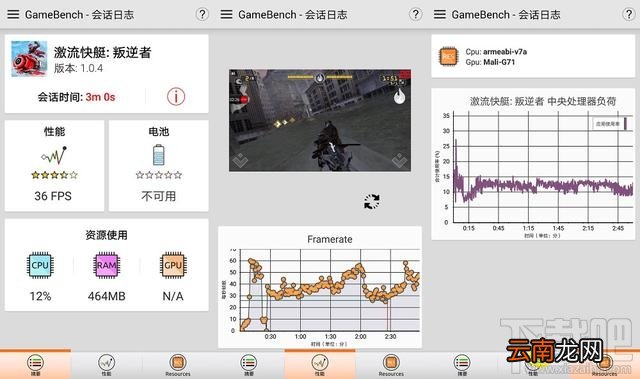Open the performance 36 FPS card
Viewport: 640px width, 379px height.
coord(54,166)
